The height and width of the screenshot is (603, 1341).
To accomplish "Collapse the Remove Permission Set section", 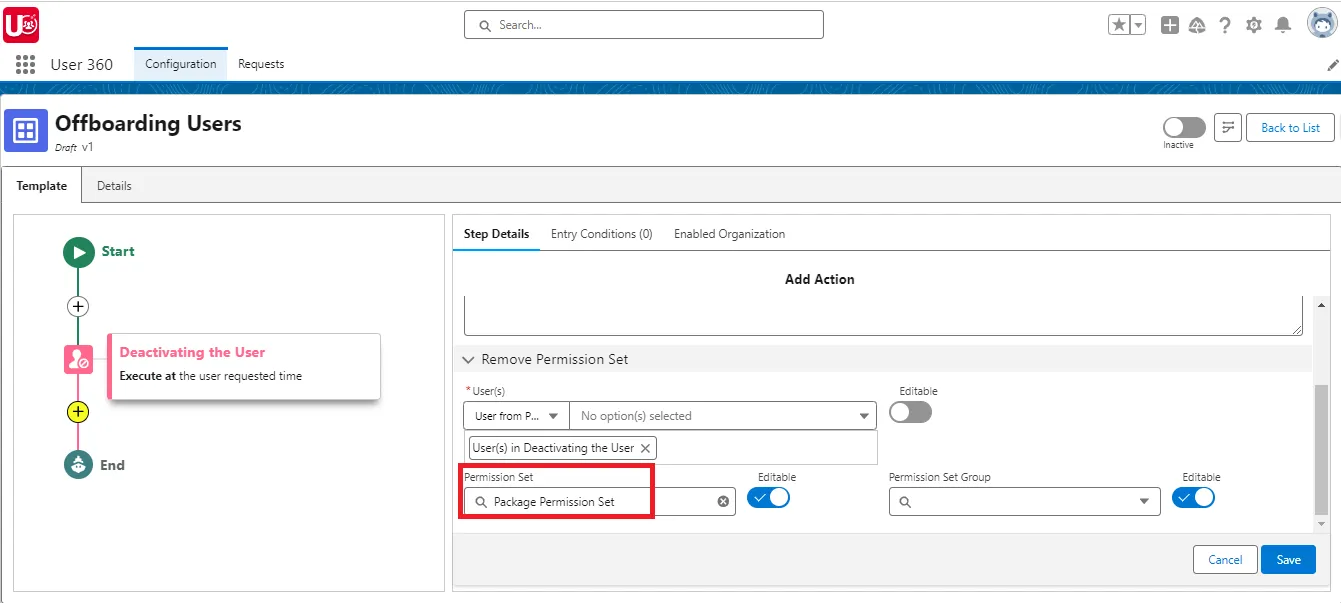I will tap(468, 359).
